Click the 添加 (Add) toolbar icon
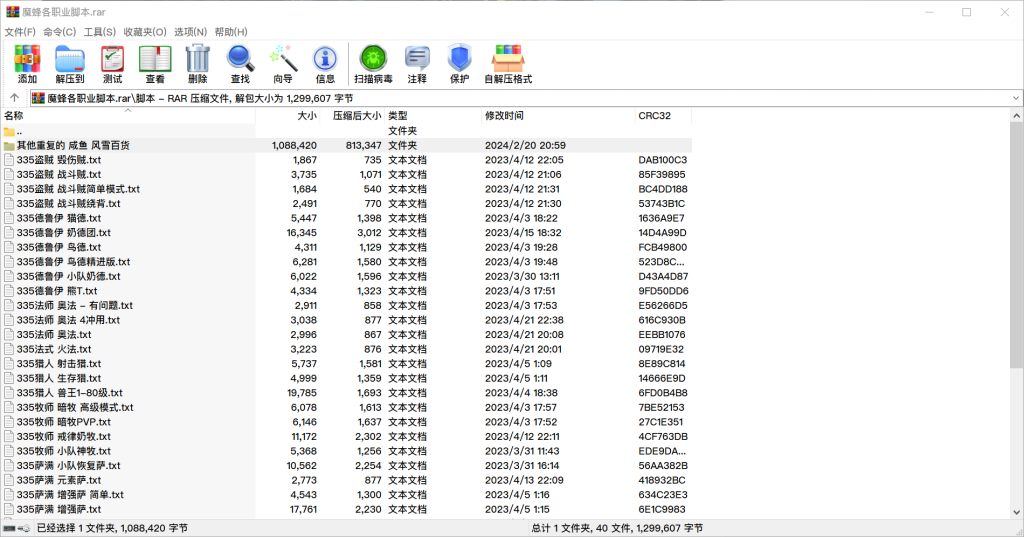Screen dimensions: 1024x537 [27, 64]
